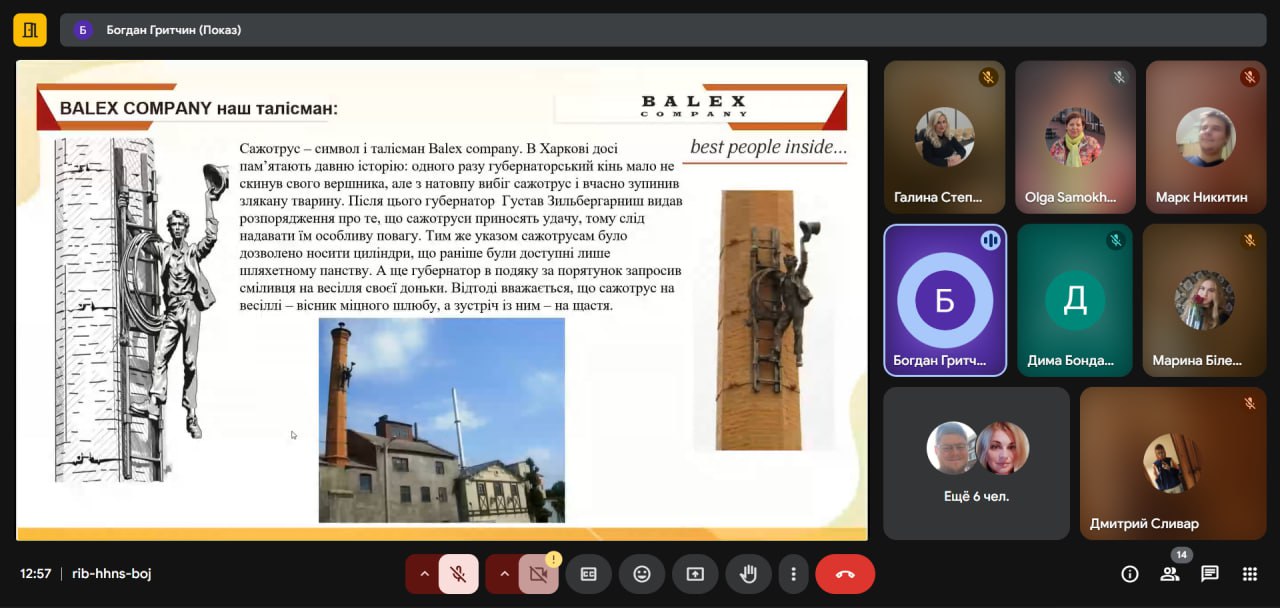1280x608 pixels.
Task: Click speaking indicator on Богдан's tile
Action: (x=990, y=240)
